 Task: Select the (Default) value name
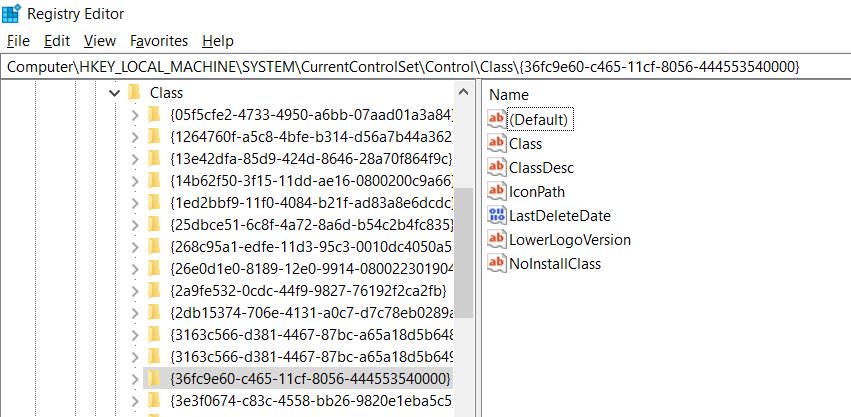point(540,119)
